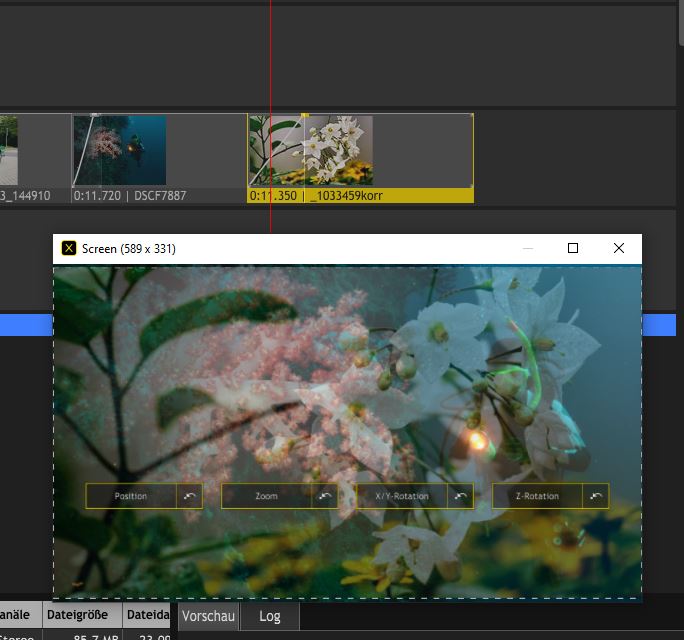Image resolution: width=684 pixels, height=640 pixels.
Task: Click the Dateidatum column header
Action: [x=148, y=615]
